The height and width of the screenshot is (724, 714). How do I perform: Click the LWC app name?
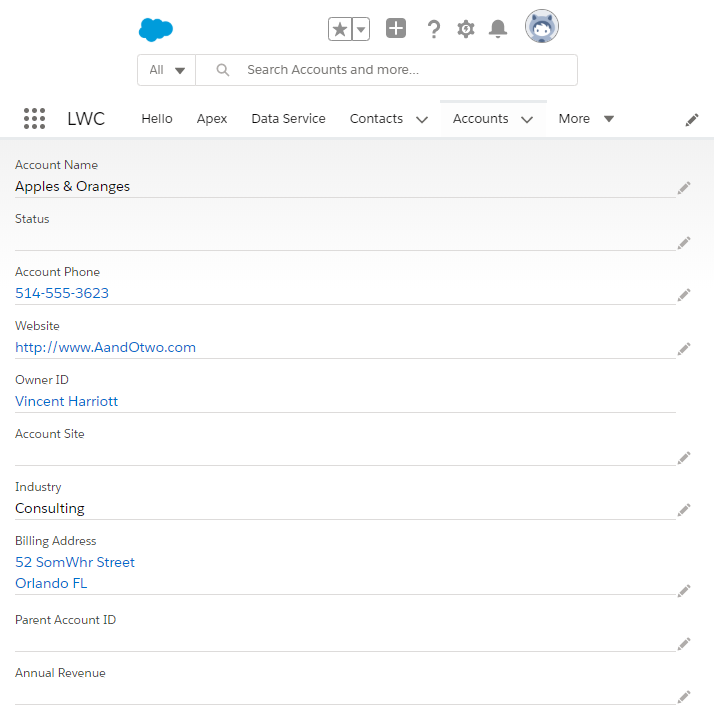pyautogui.click(x=86, y=119)
